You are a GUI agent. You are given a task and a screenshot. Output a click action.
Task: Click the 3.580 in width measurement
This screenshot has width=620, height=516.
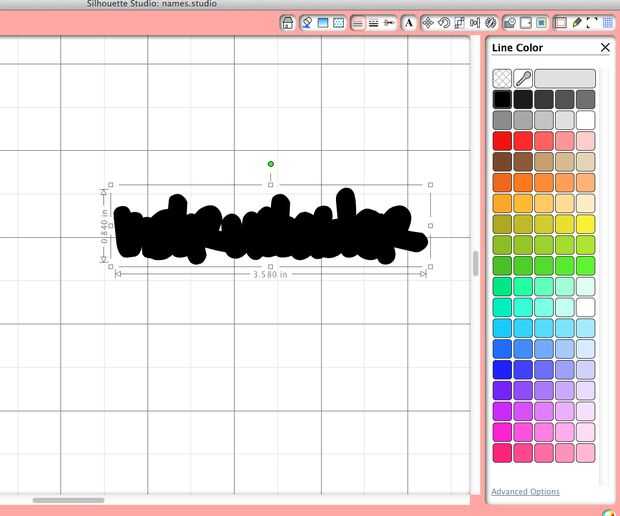(x=270, y=274)
